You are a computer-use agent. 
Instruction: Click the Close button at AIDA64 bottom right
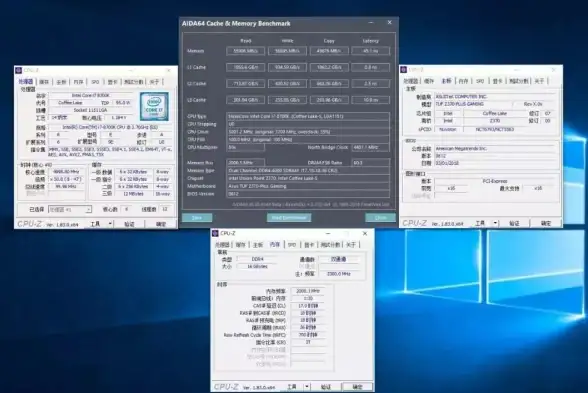point(380,218)
